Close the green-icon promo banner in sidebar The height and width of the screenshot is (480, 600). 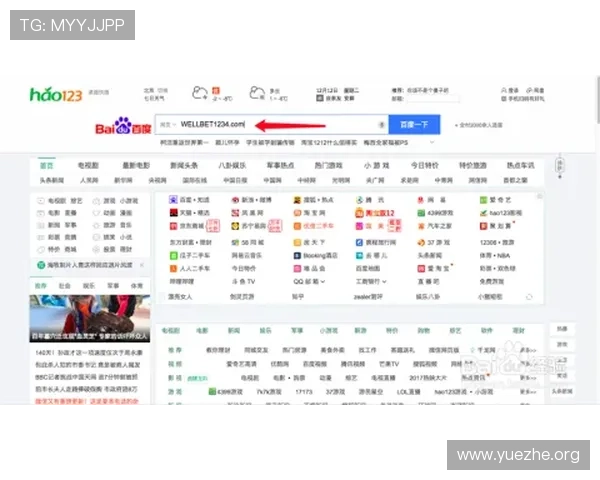click(142, 265)
